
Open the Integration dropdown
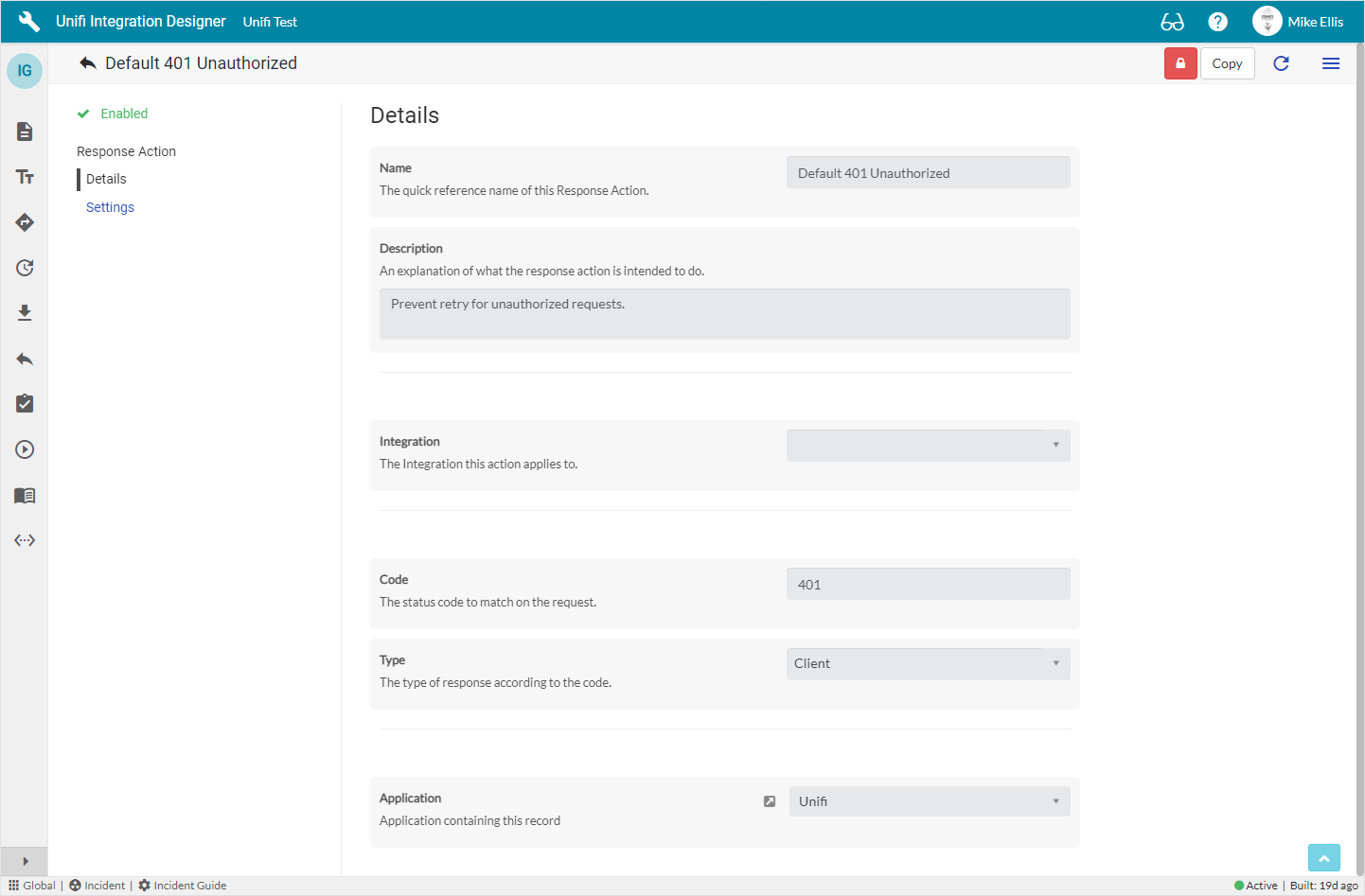(928, 446)
